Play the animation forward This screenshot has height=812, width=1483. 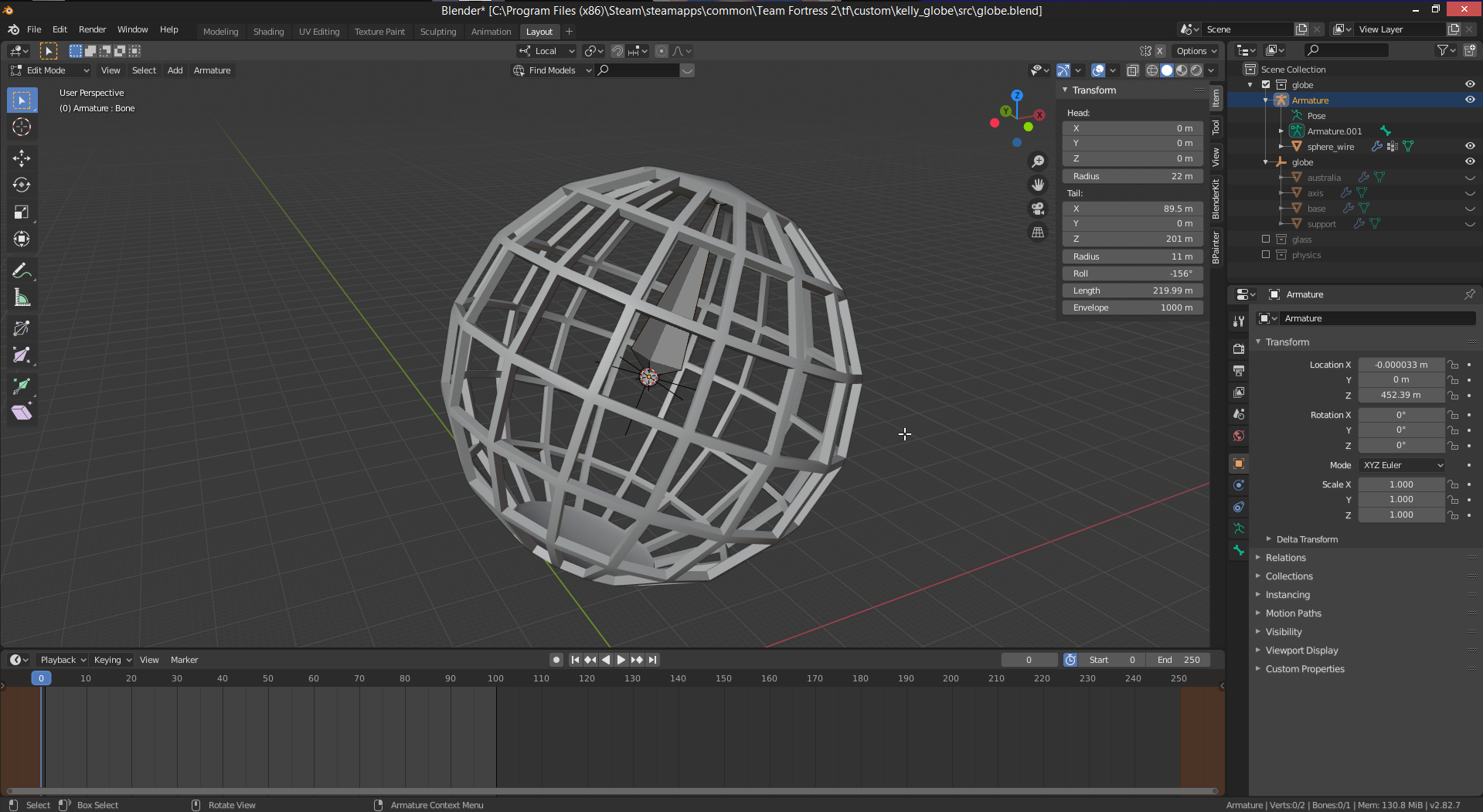621,660
